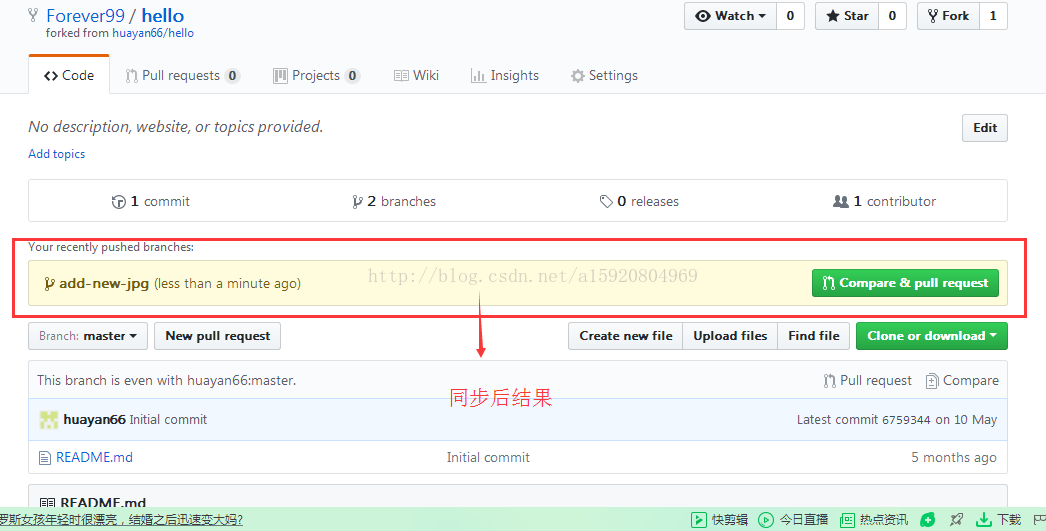Click the rocket accelerator icon in status bar

pos(957,519)
